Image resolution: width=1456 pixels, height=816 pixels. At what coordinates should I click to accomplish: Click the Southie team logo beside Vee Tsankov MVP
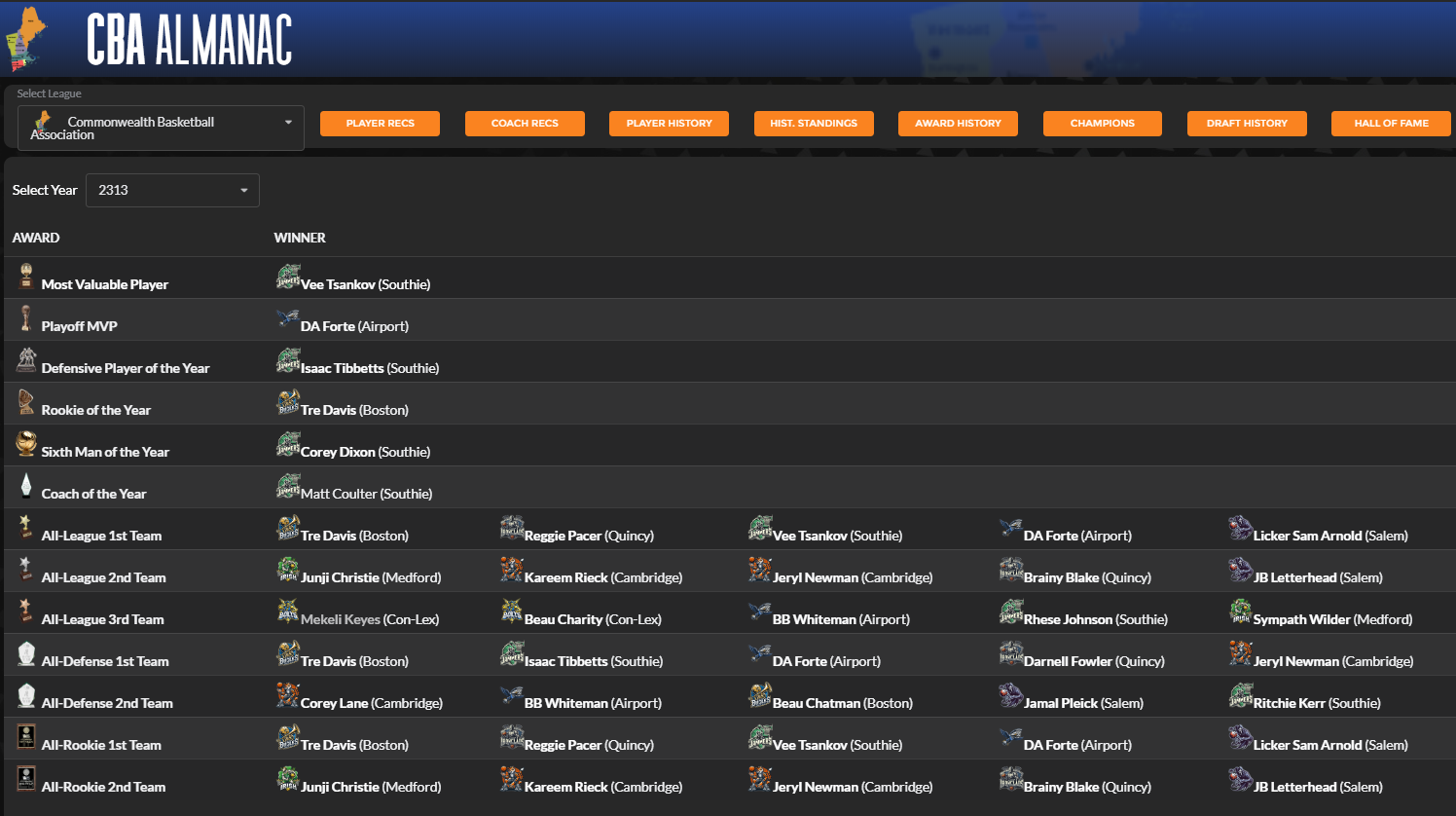coord(288,278)
